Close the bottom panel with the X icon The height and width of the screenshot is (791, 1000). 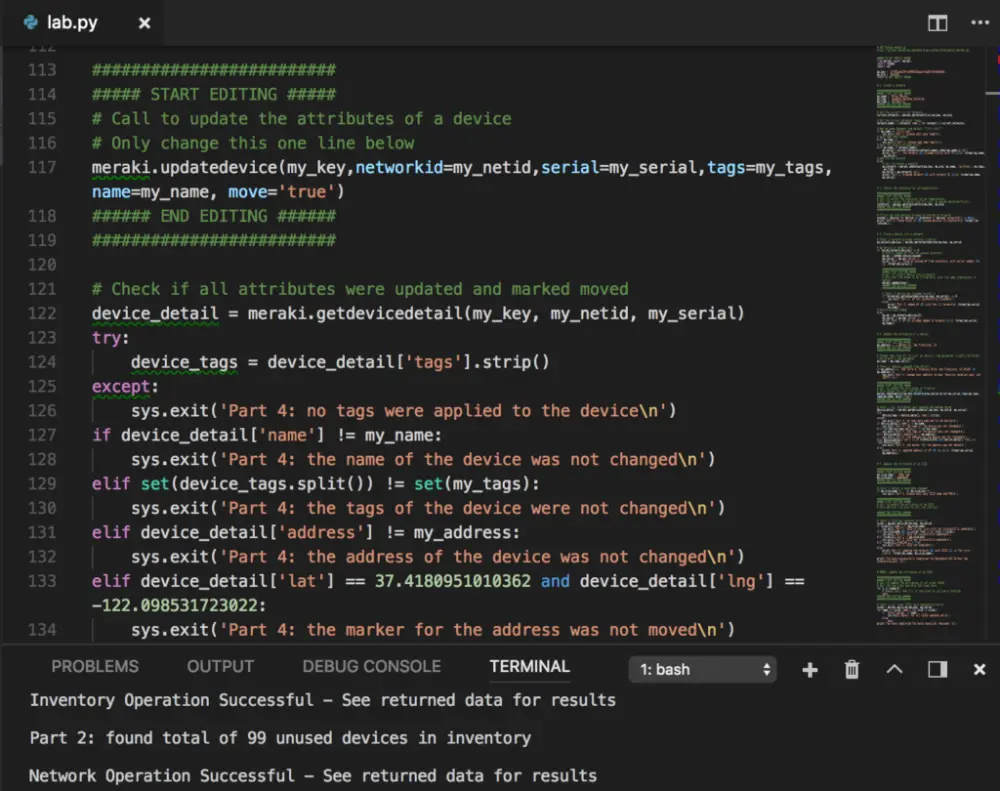pyautogui.click(x=978, y=670)
